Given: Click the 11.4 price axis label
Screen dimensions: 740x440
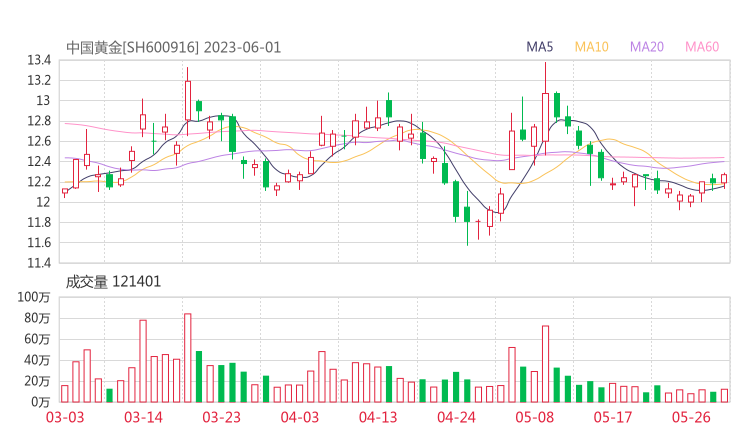Looking at the screenshot, I should (39, 263).
